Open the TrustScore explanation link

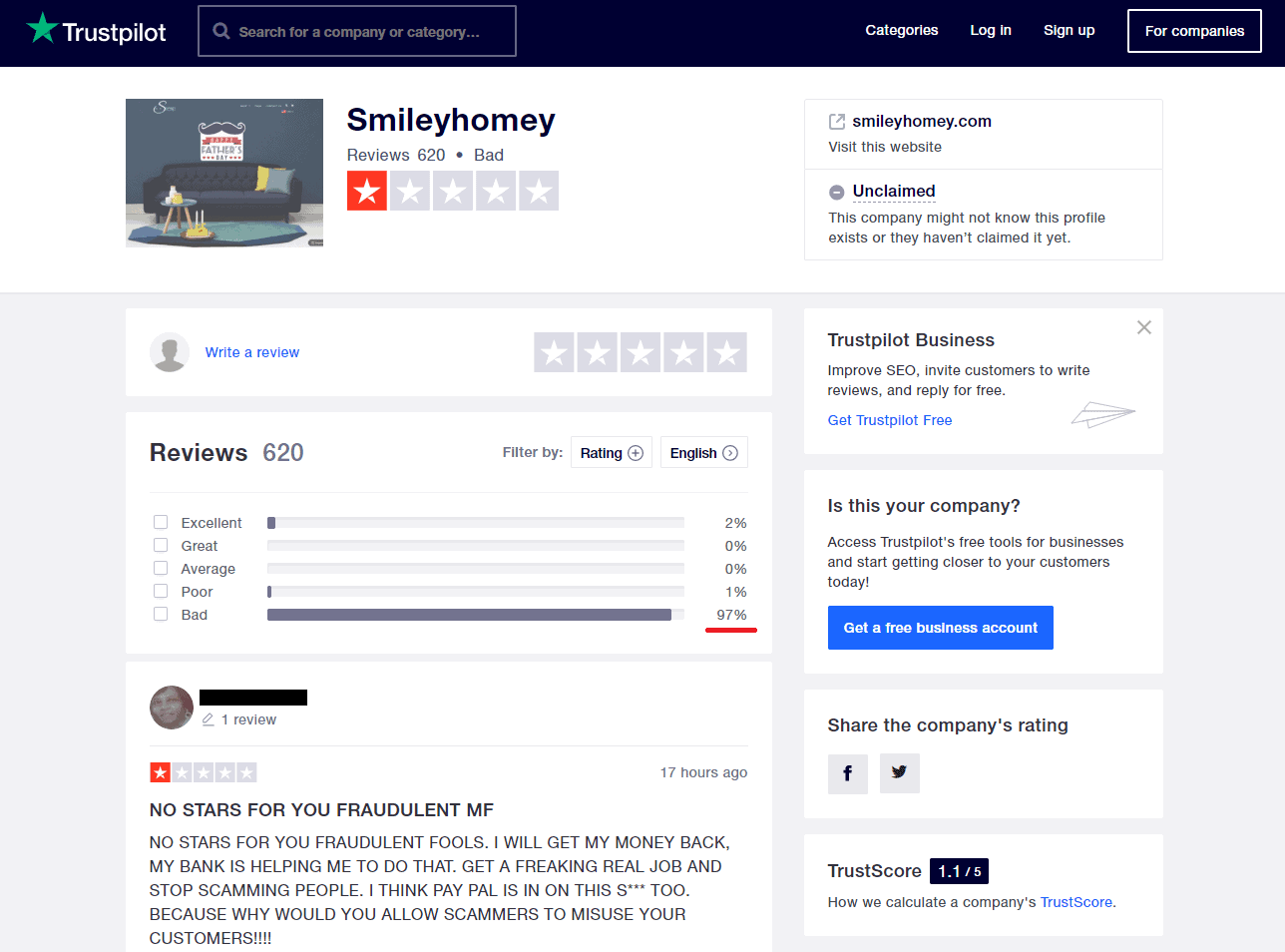(x=1076, y=902)
